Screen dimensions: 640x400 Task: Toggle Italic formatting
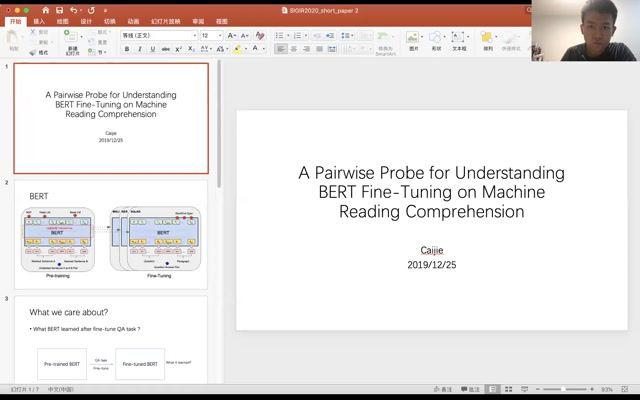138,48
